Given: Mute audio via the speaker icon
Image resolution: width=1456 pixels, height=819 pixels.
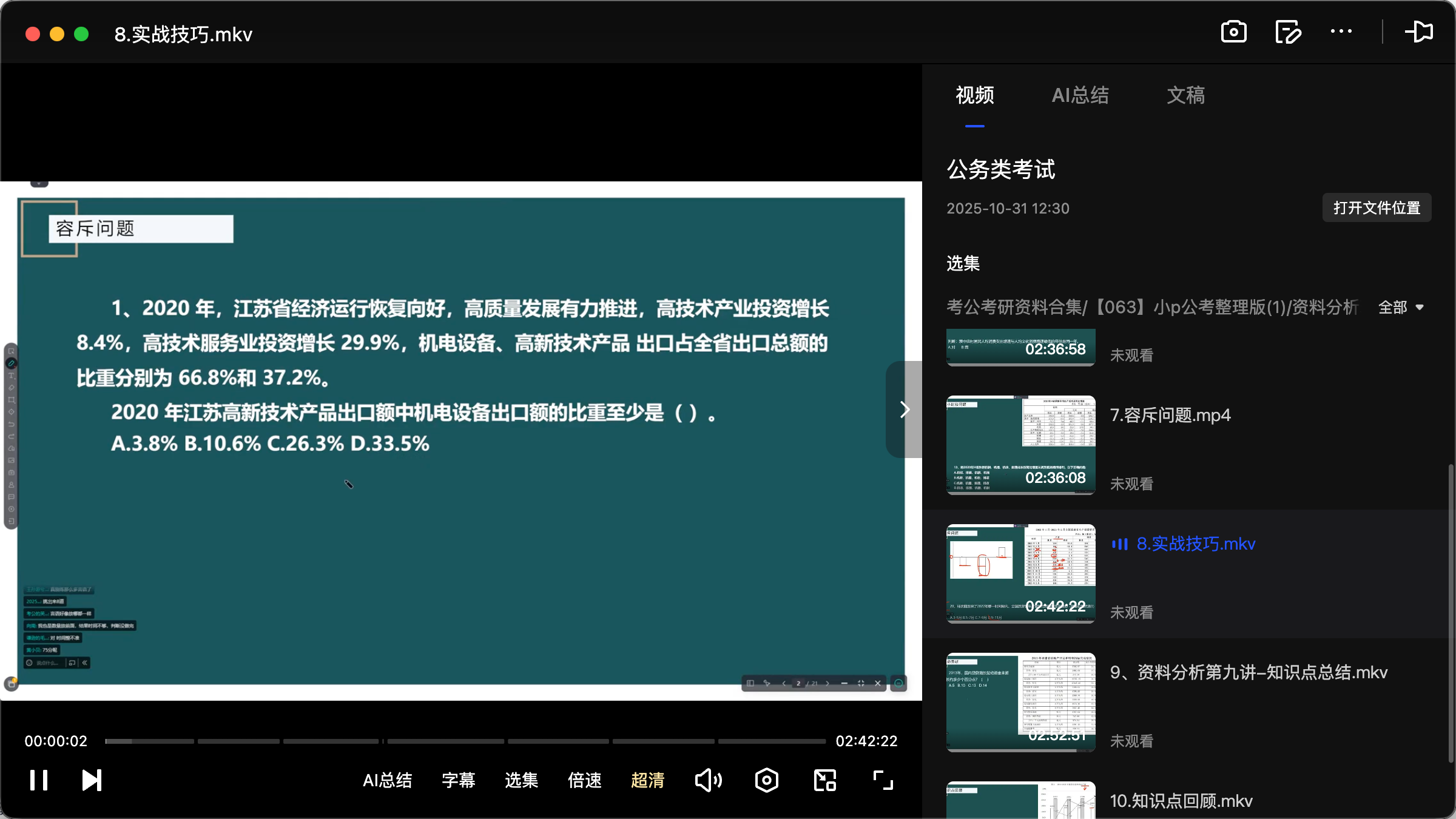Looking at the screenshot, I should [708, 780].
